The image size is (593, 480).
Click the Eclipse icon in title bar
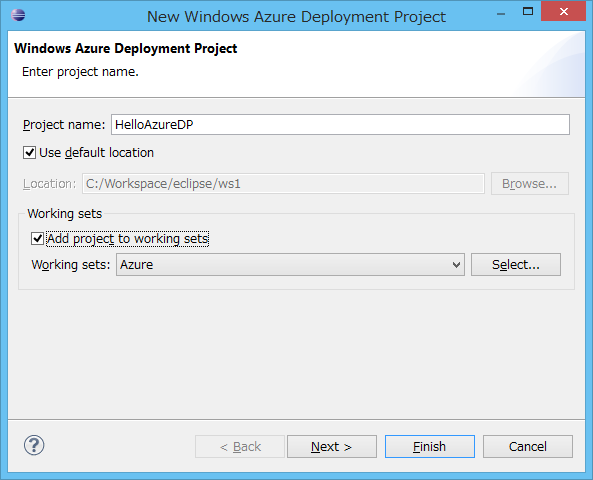pos(18,15)
